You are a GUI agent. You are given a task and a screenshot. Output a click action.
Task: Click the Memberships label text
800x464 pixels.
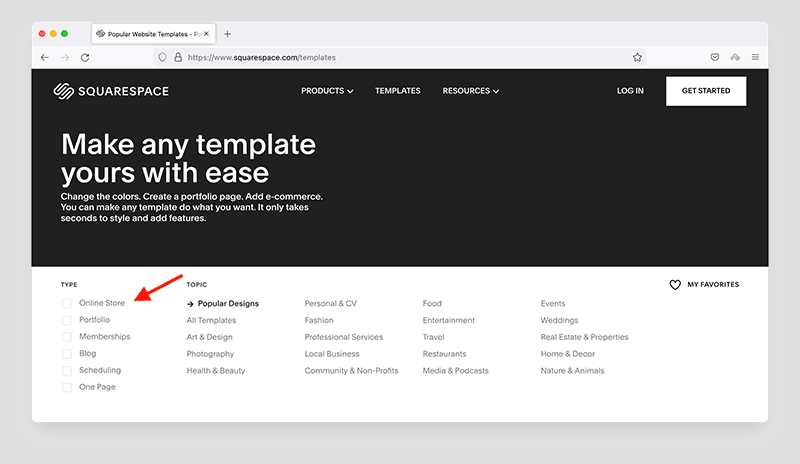pos(105,337)
